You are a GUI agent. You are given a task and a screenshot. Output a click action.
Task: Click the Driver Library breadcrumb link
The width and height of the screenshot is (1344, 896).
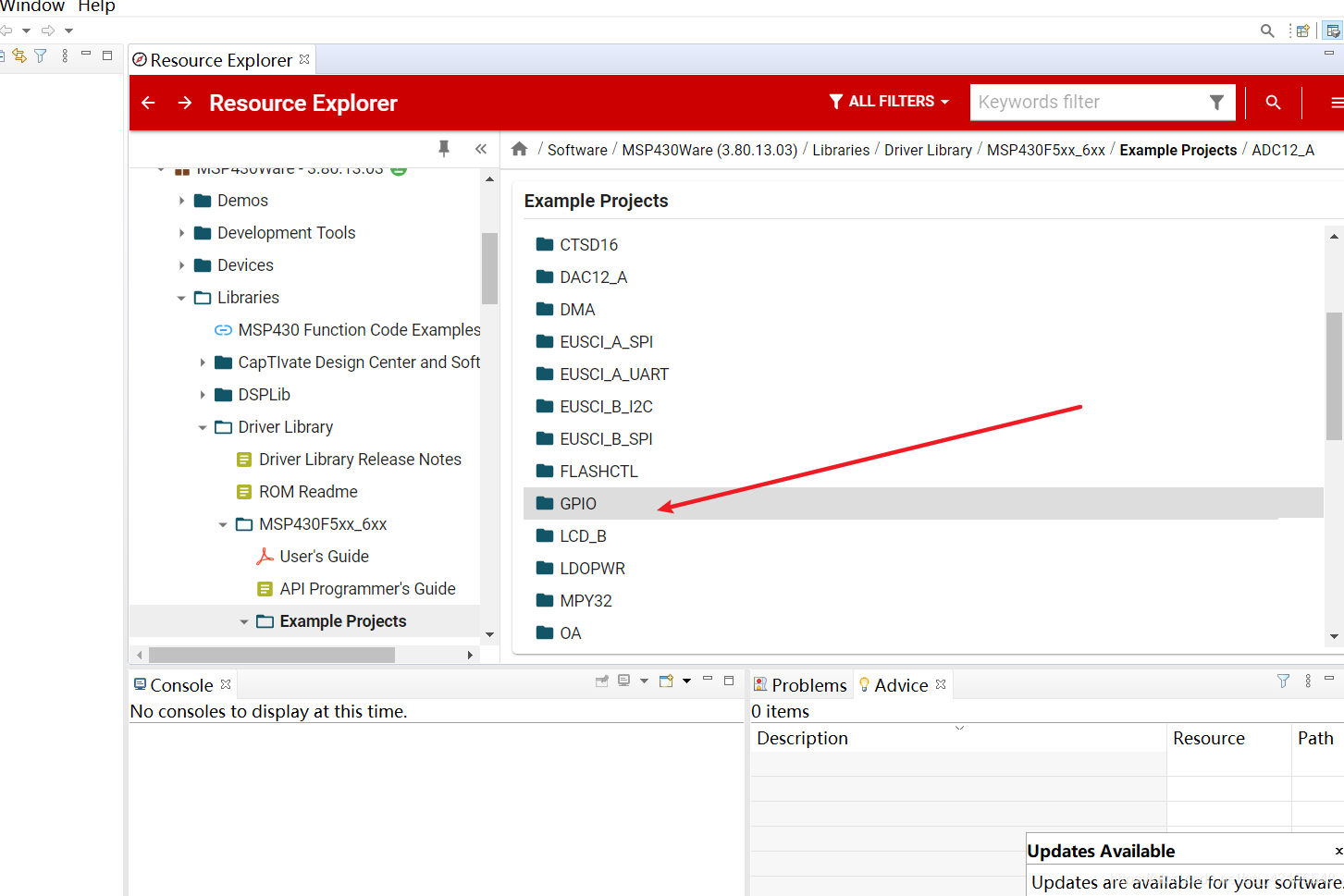click(x=928, y=150)
